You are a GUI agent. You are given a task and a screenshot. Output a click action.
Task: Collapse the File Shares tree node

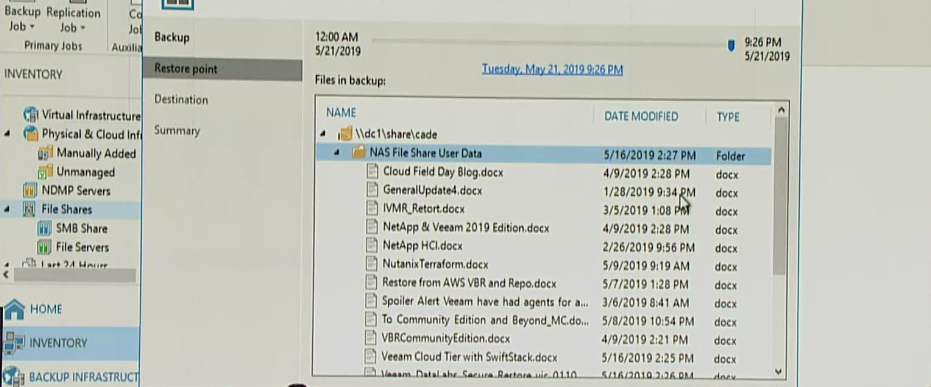[7, 209]
